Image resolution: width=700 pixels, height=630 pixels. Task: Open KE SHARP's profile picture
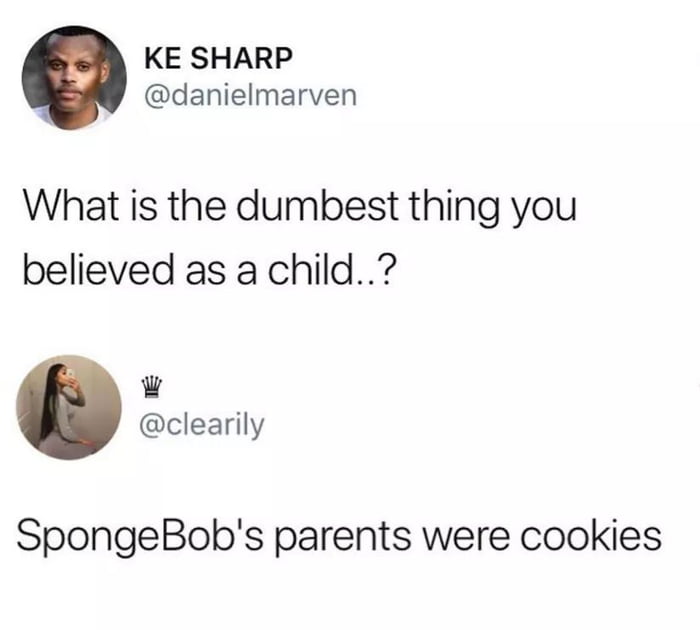coord(74,78)
